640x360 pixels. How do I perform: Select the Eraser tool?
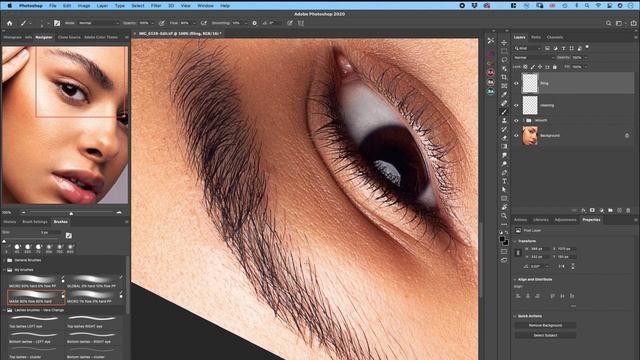point(504,138)
